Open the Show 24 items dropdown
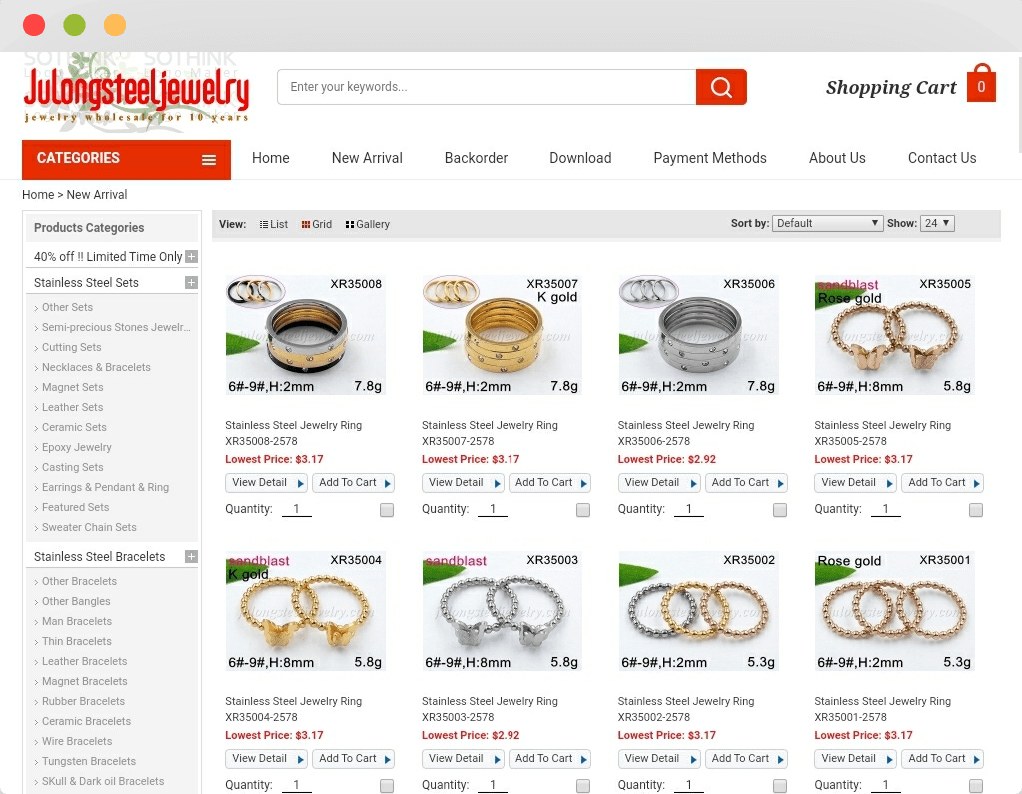Viewport: 1022px width, 794px height. [937, 224]
